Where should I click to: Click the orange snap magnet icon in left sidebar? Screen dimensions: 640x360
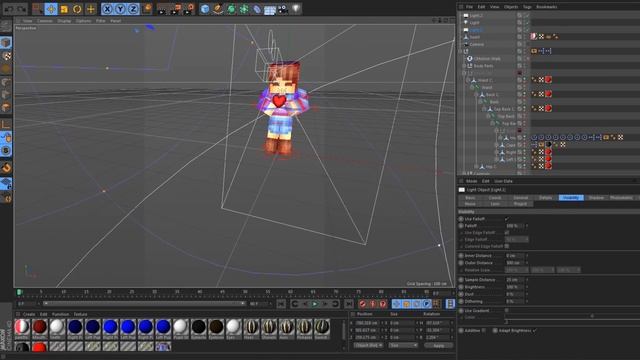click(6, 167)
